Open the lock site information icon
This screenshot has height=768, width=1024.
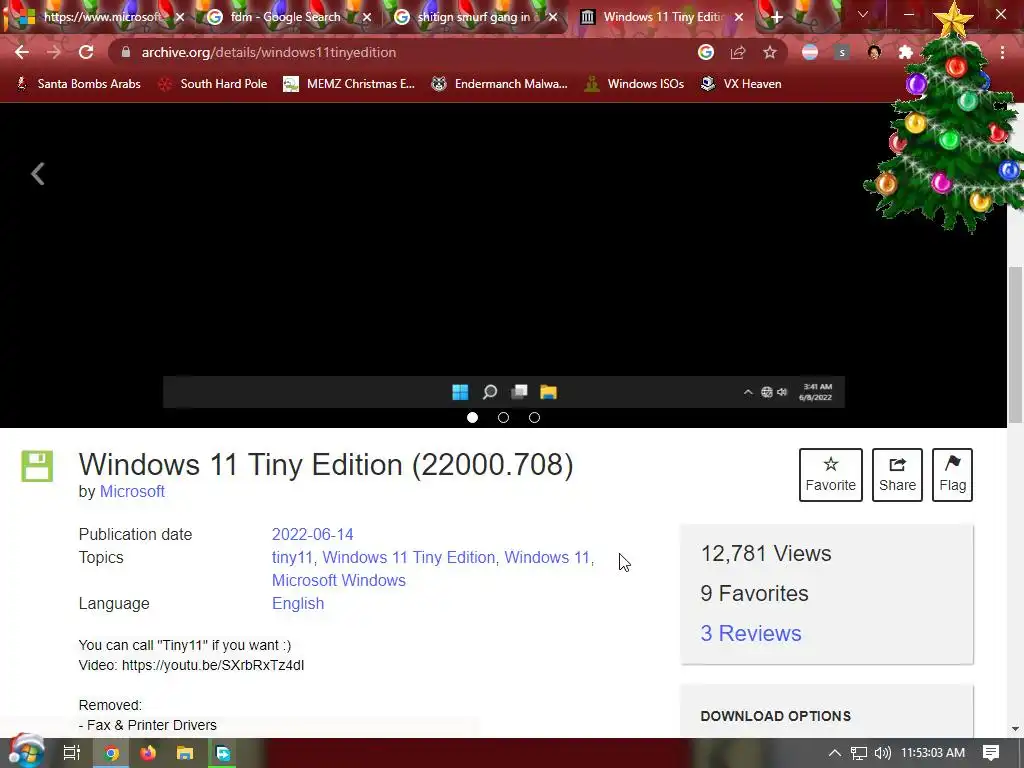pos(126,52)
